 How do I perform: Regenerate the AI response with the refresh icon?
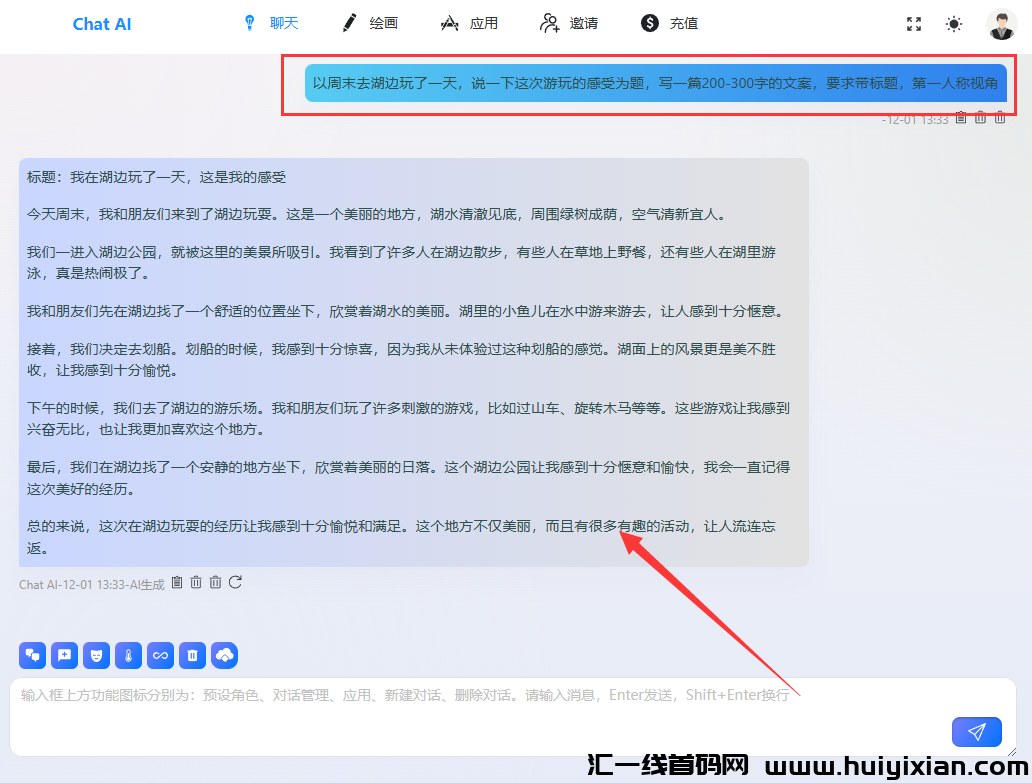click(234, 582)
